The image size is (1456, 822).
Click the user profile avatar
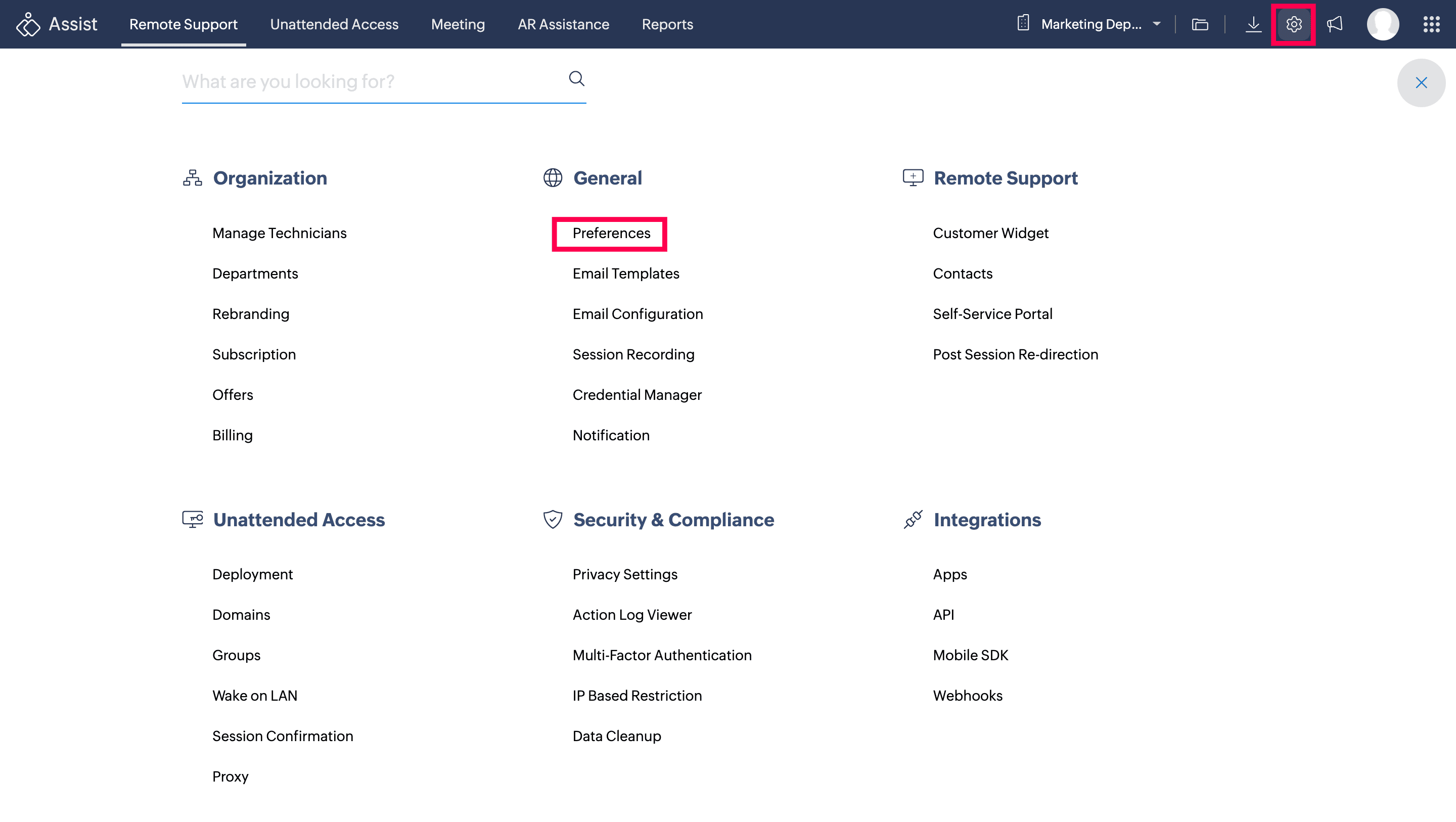click(1383, 24)
